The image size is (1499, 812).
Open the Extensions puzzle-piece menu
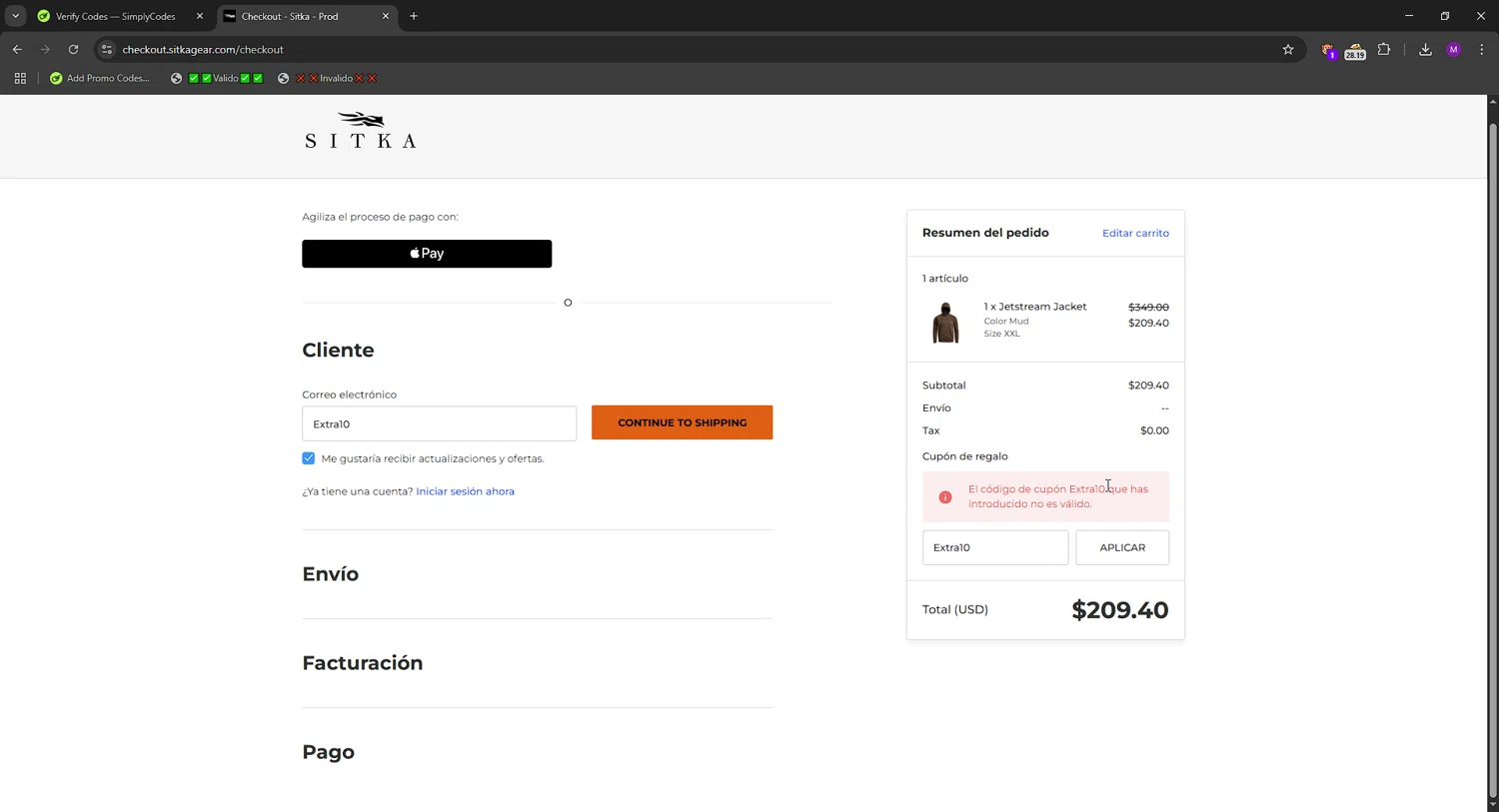[1384, 50]
